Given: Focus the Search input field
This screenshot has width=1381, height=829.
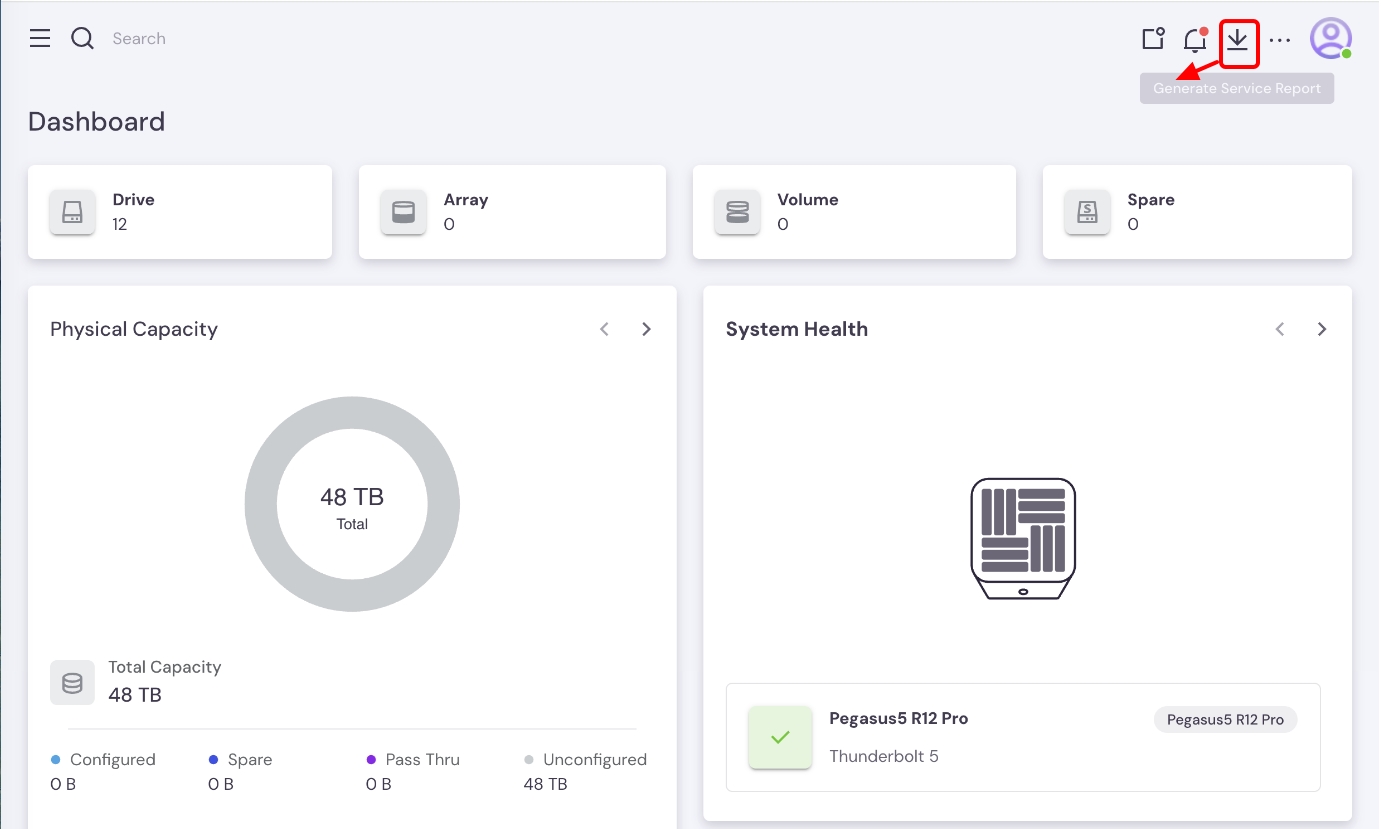Looking at the screenshot, I should 139,39.
